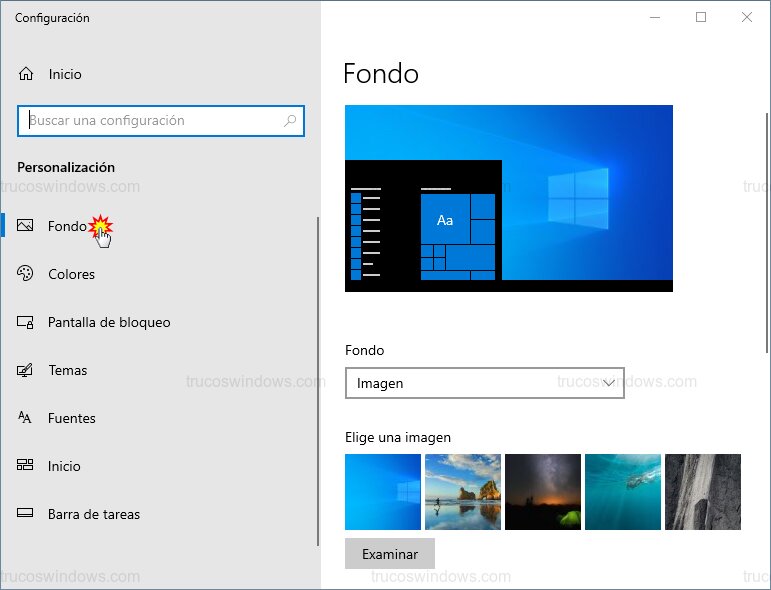This screenshot has width=771, height=590.
Task: Select the Barra de tareas icon
Action: click(26, 514)
